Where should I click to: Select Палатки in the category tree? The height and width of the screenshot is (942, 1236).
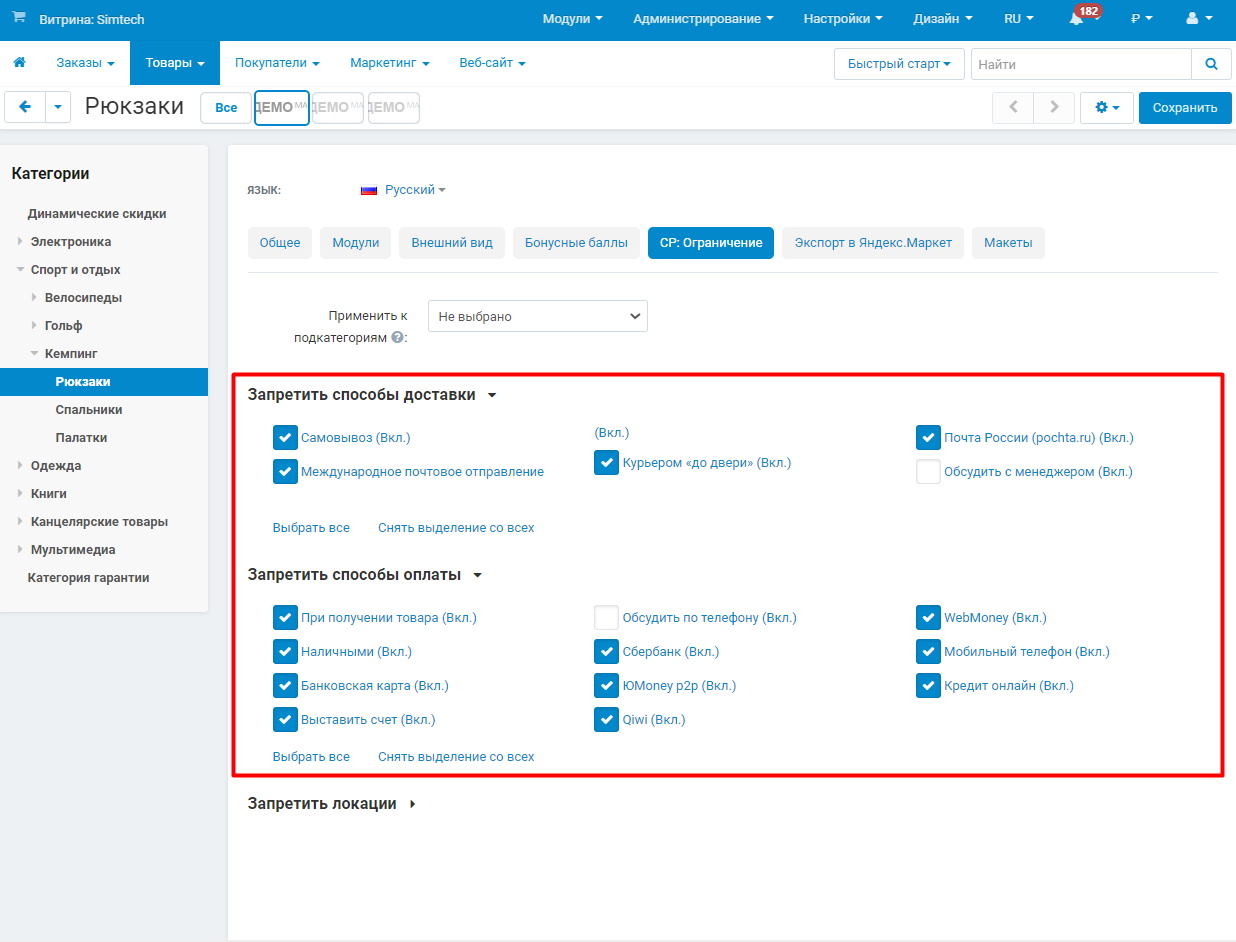coord(82,438)
